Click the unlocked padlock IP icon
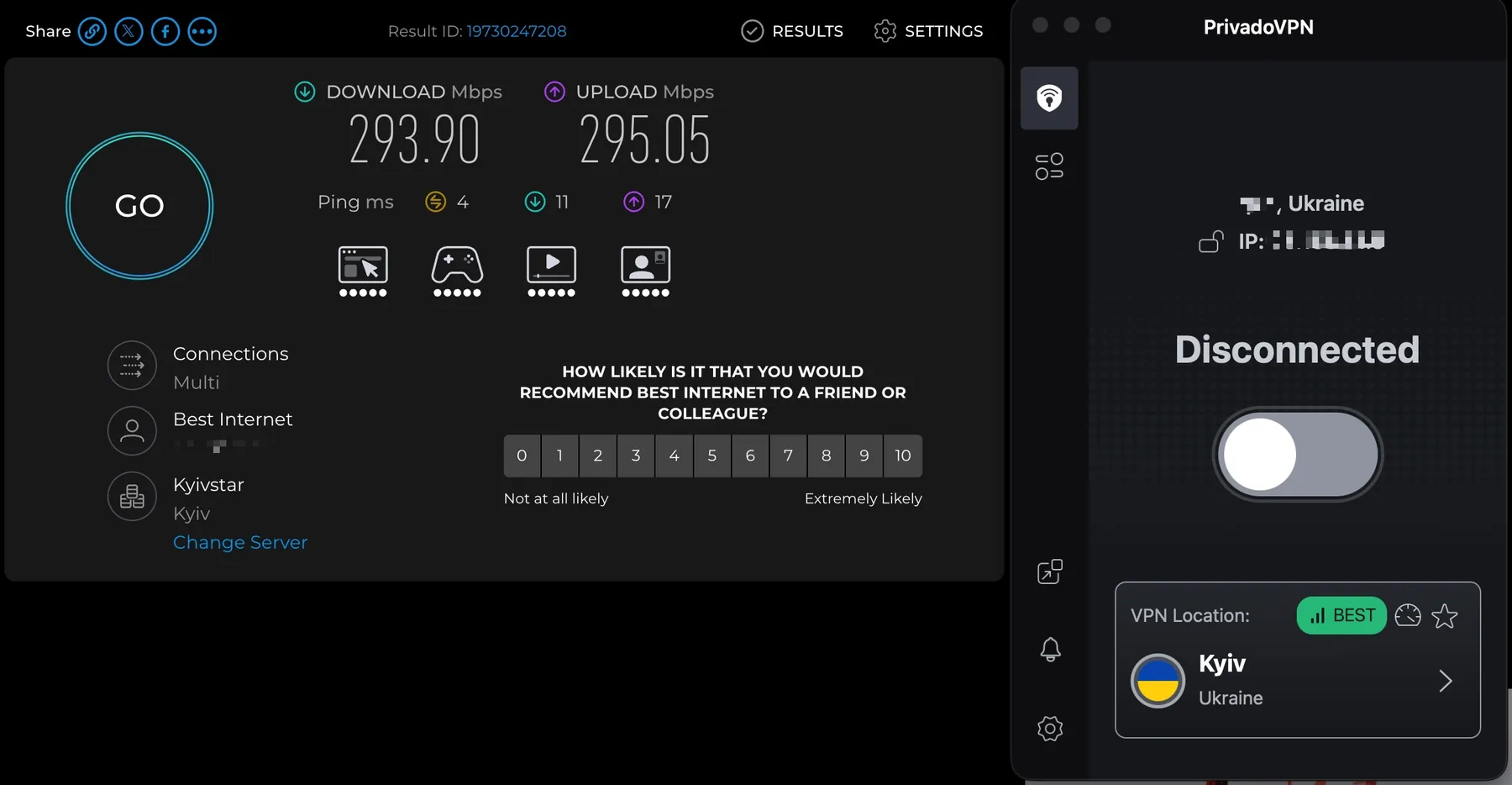The height and width of the screenshot is (785, 1512). click(x=1211, y=241)
